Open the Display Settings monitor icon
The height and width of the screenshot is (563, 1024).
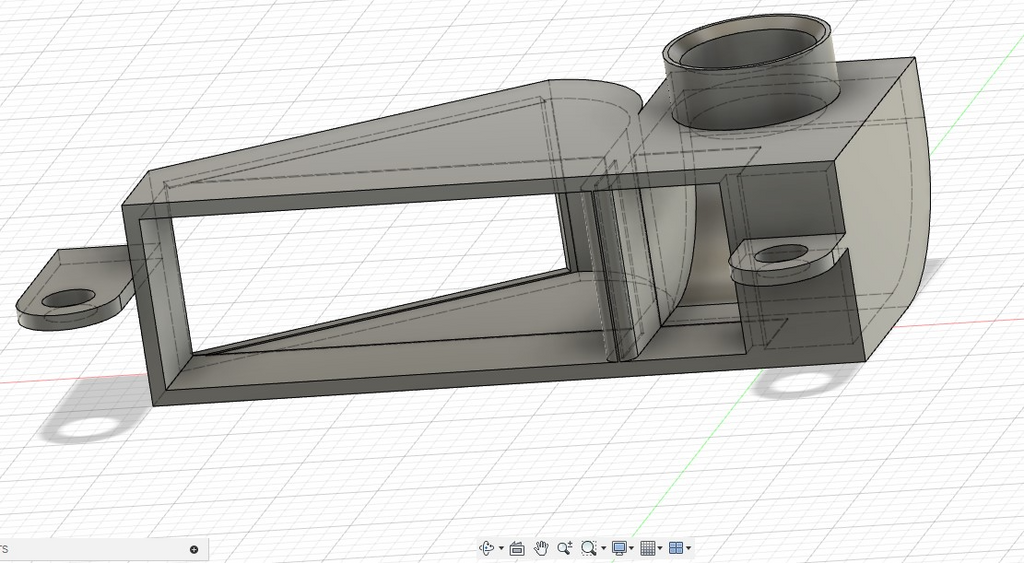[619, 548]
